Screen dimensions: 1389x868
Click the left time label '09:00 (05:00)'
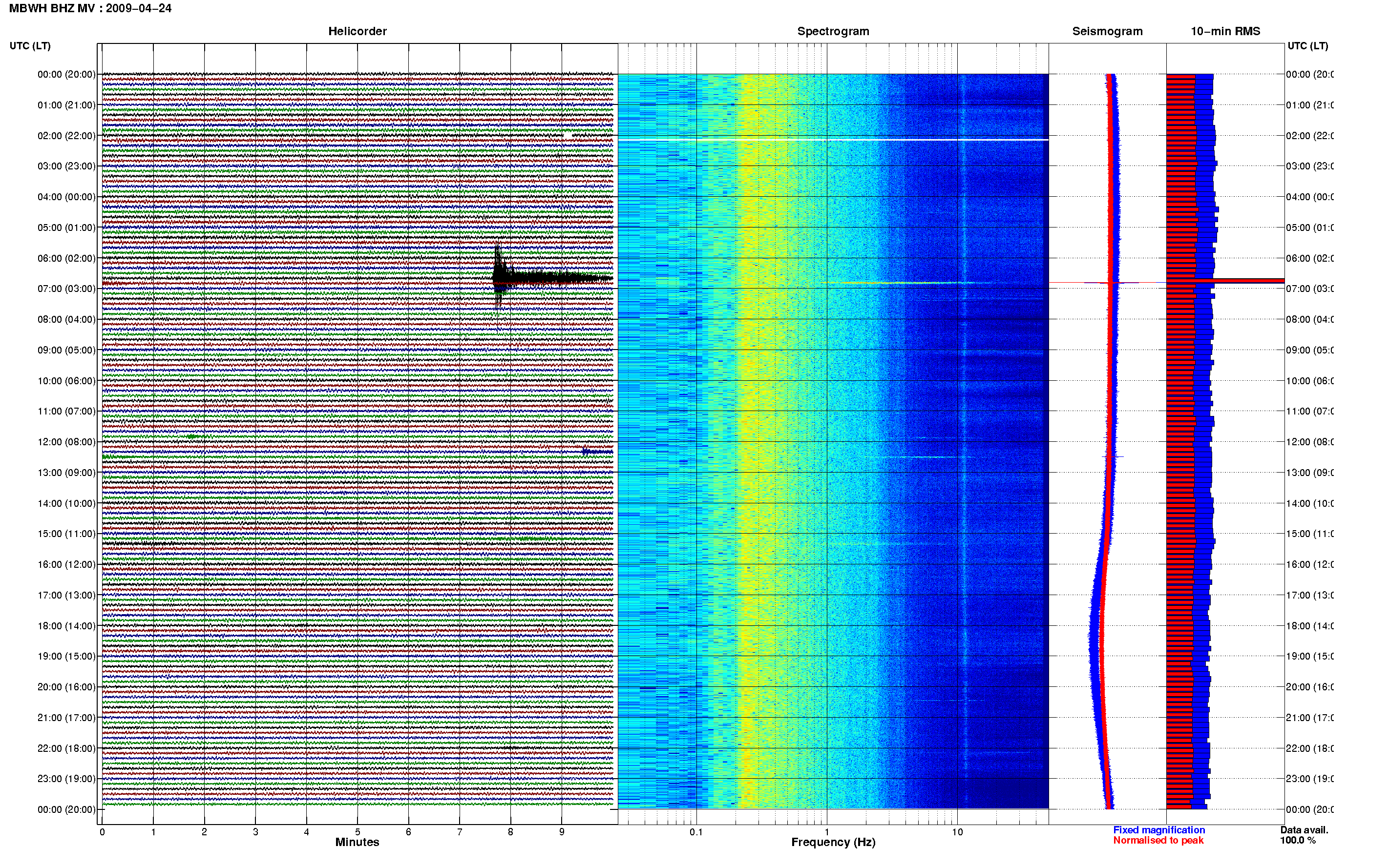pyautogui.click(x=66, y=350)
